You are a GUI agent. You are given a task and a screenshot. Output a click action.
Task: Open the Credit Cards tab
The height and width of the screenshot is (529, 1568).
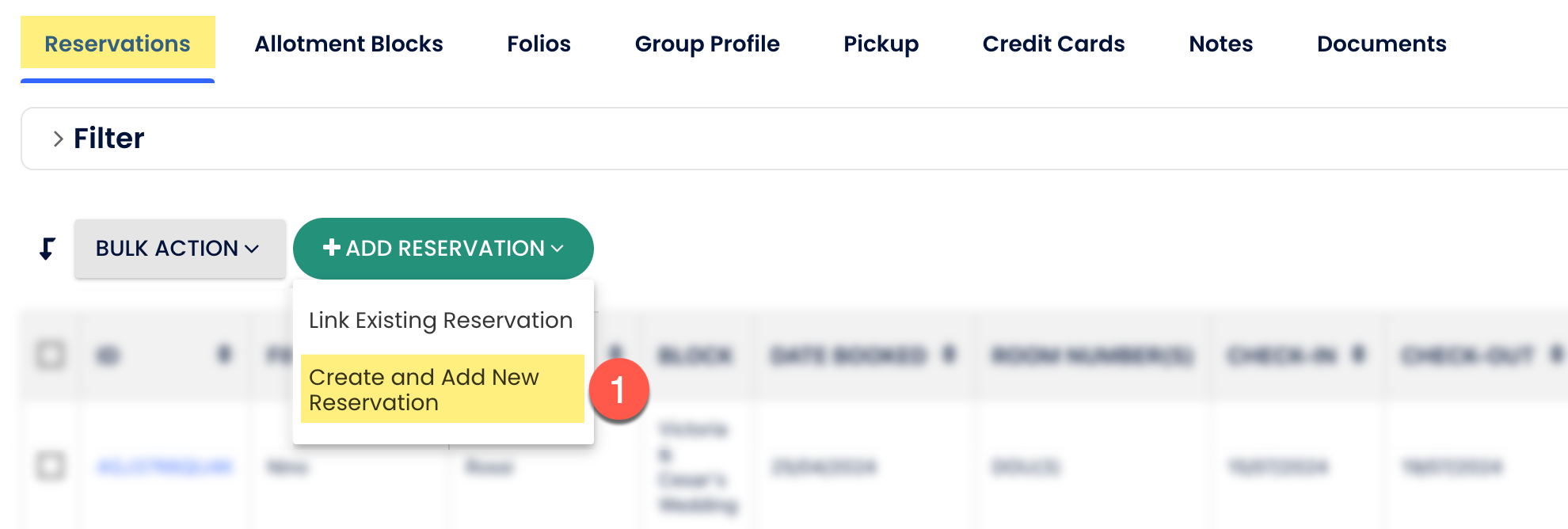(x=1053, y=44)
